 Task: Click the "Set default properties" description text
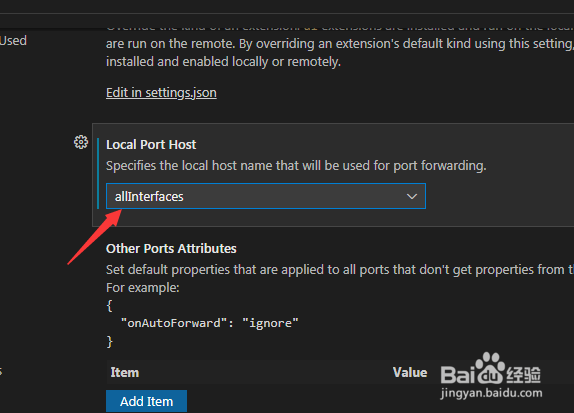pos(340,270)
